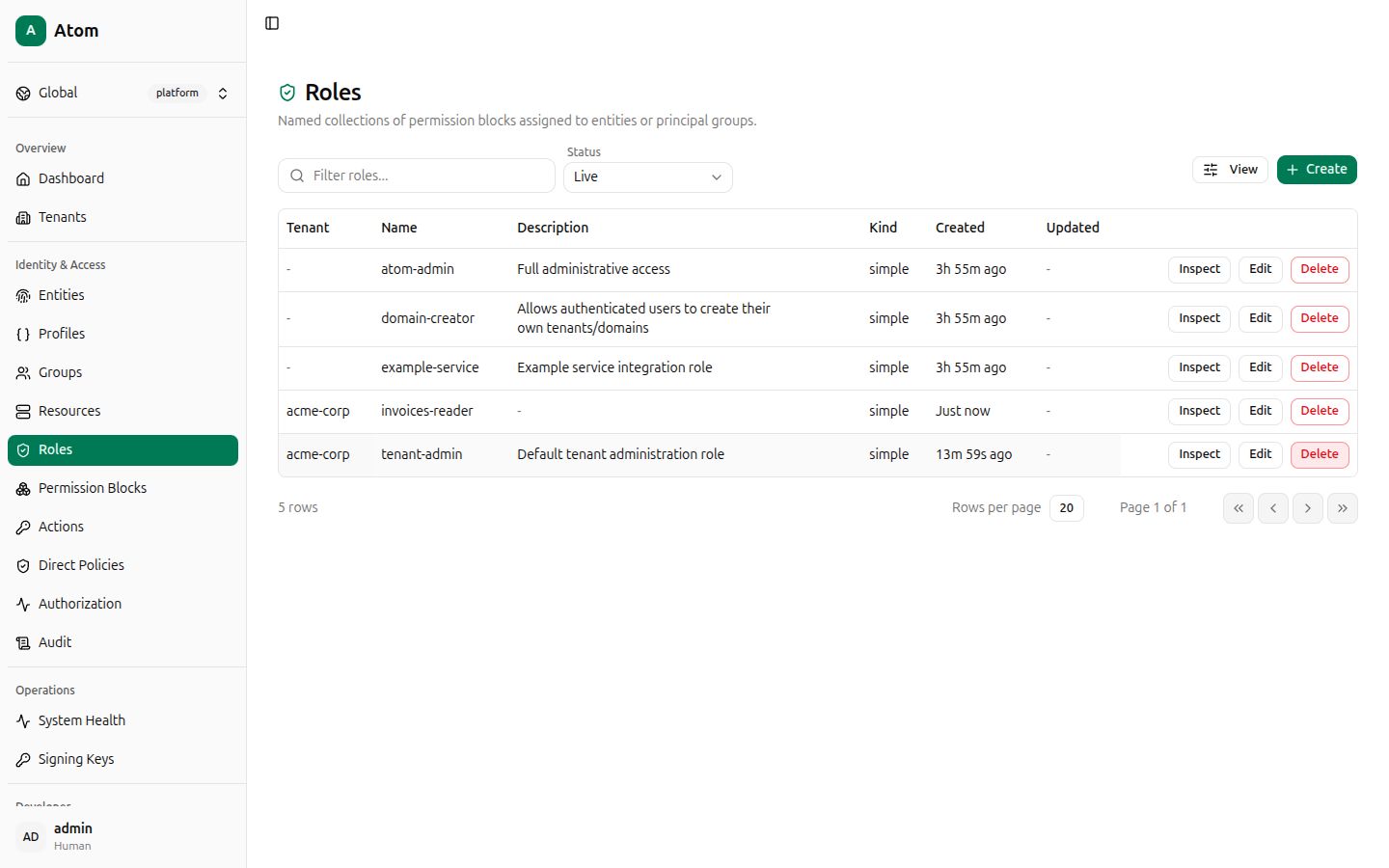Open the admin Human user menu
This screenshot has height=868, width=1389.
pyautogui.click(x=123, y=837)
